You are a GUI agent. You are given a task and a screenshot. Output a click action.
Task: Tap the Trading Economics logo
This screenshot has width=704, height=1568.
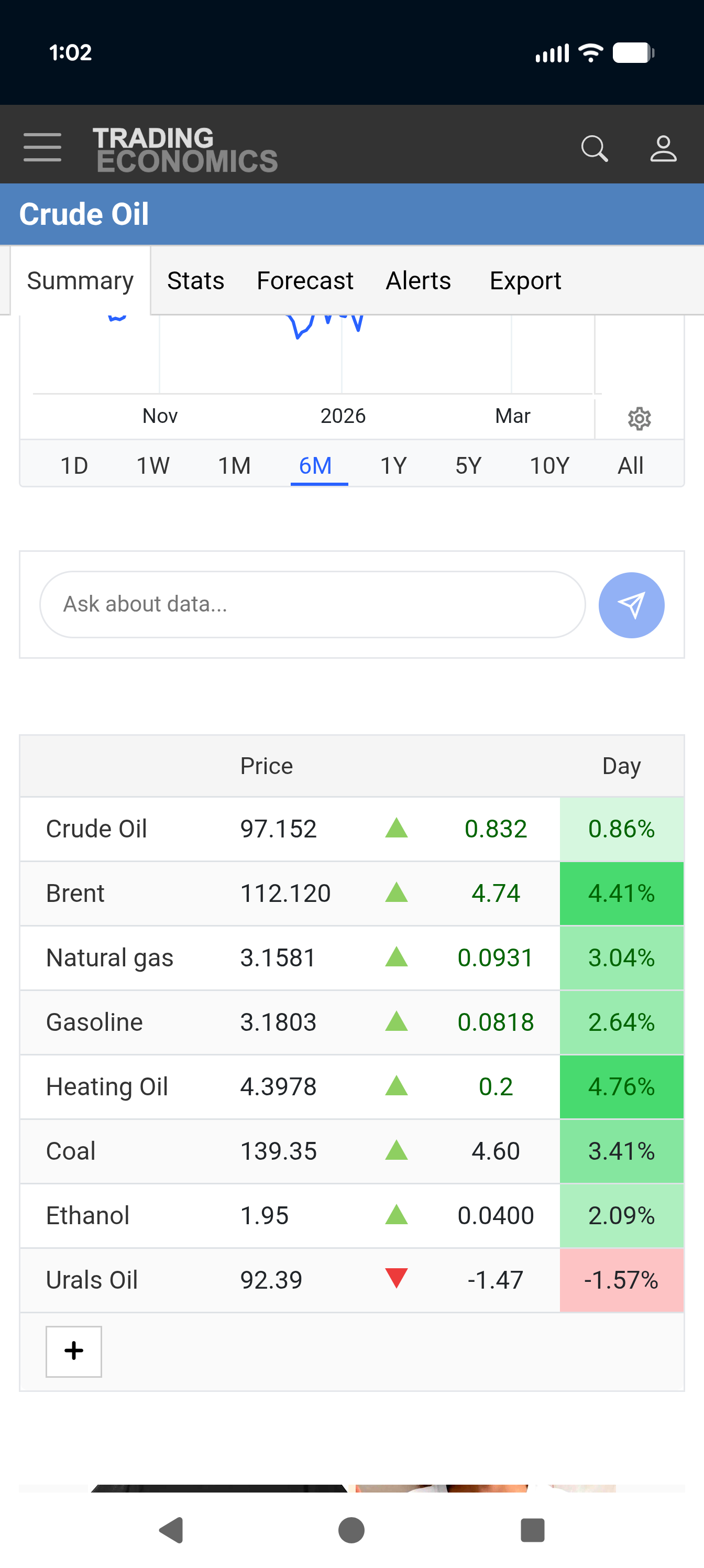pos(184,149)
